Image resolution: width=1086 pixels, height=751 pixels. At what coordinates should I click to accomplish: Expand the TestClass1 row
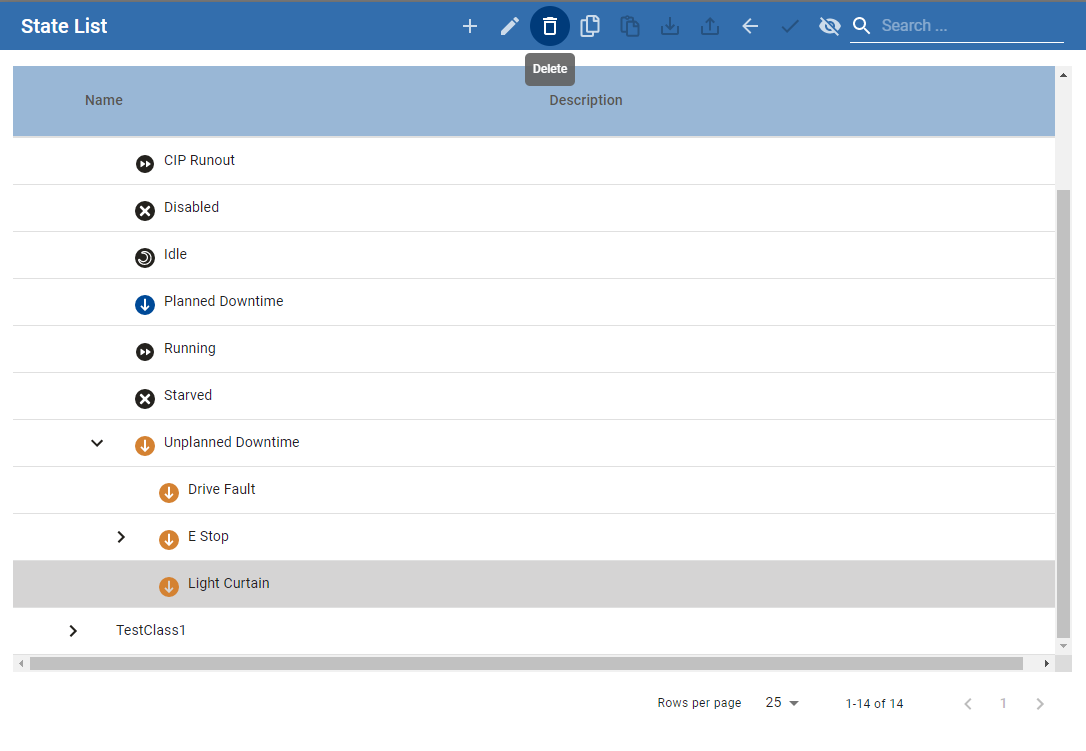pos(73,631)
